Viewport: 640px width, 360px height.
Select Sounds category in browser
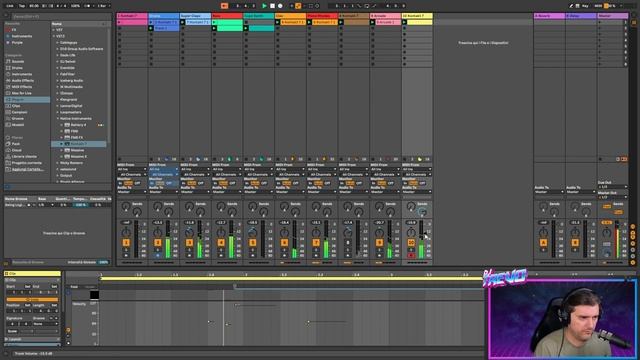point(18,61)
